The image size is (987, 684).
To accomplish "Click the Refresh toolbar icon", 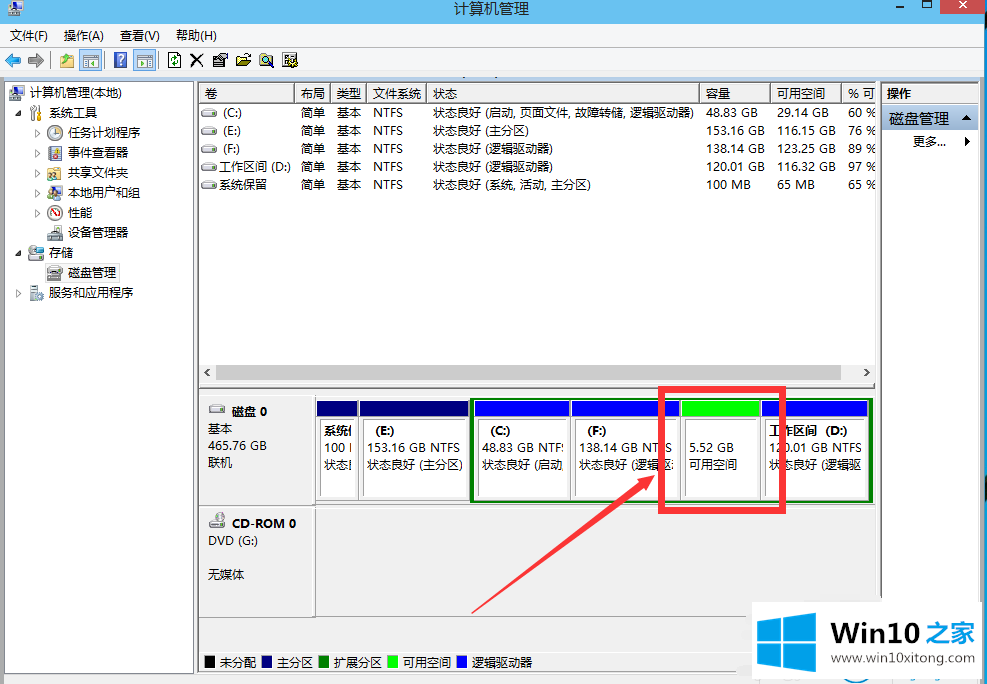I will (174, 60).
